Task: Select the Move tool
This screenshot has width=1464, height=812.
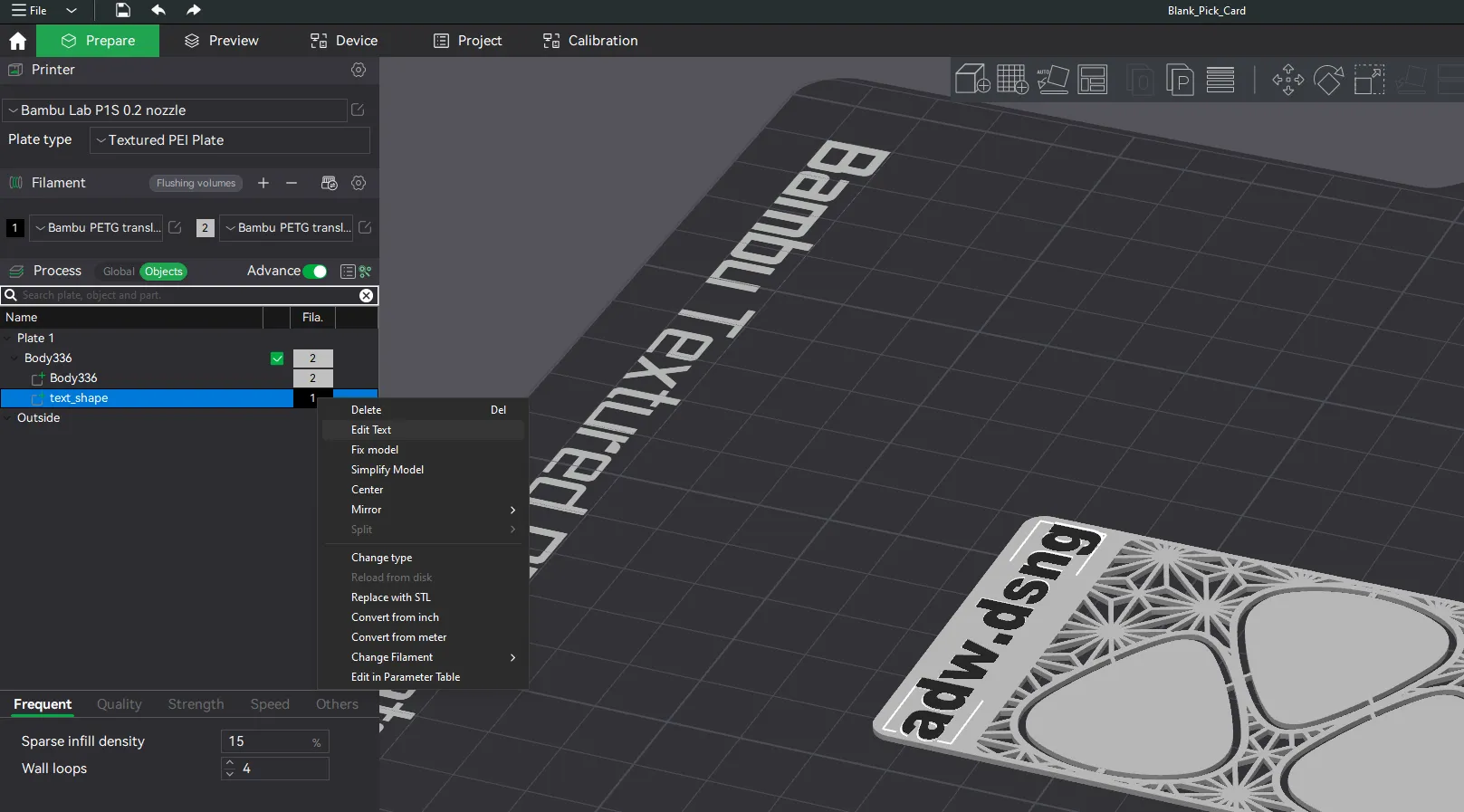Action: 1287,80
